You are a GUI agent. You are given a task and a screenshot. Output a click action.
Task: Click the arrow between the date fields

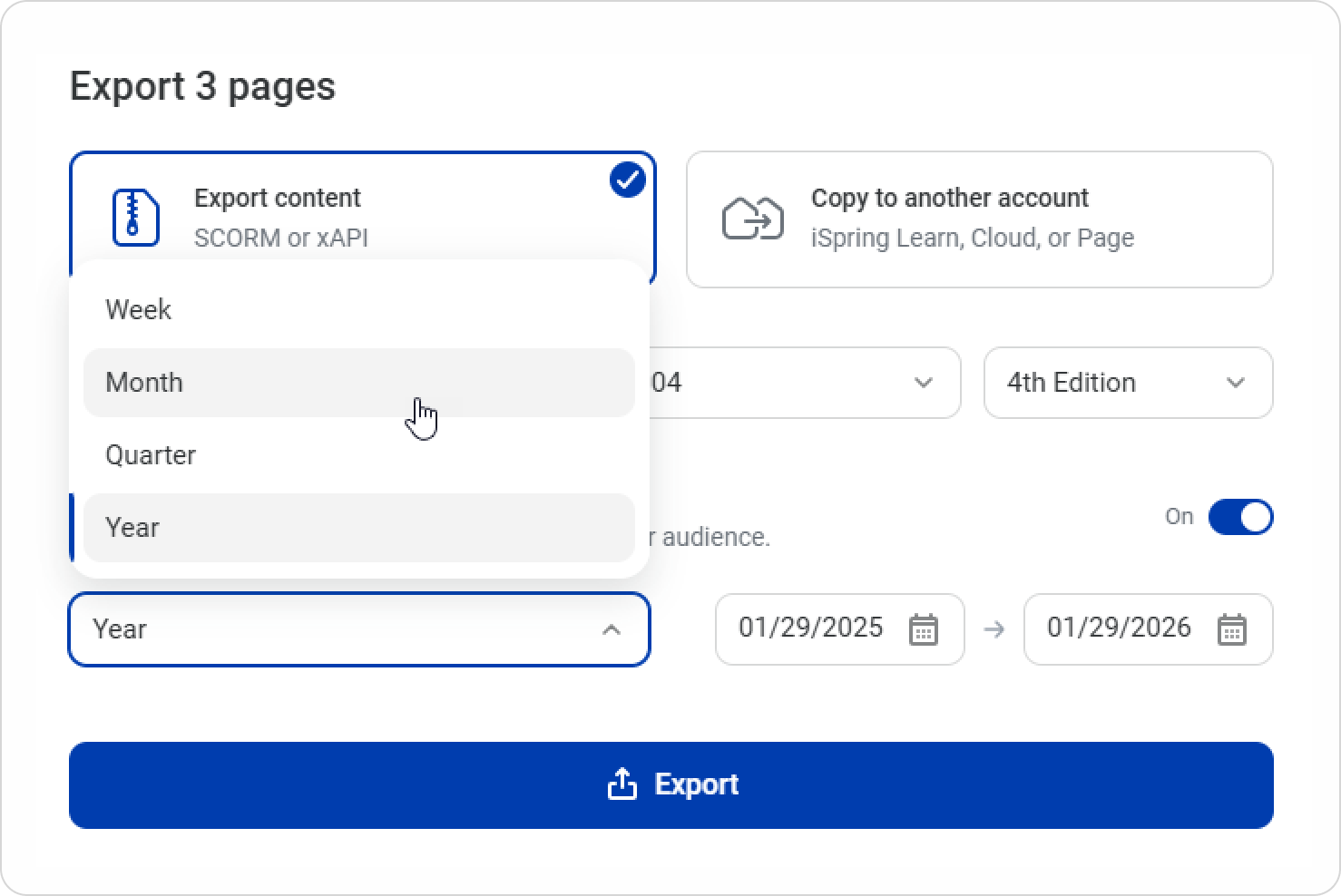coord(994,629)
